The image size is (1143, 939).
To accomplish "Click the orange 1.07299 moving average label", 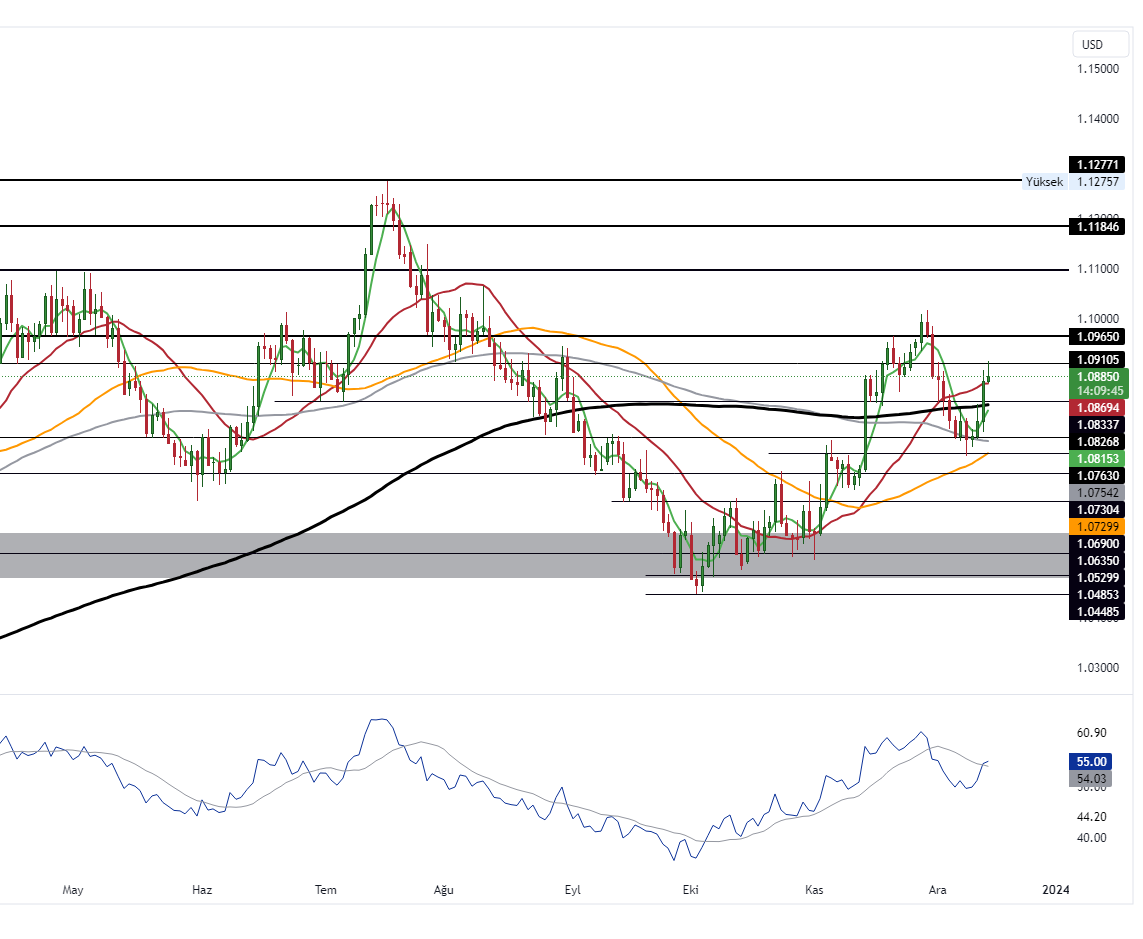I will (1097, 526).
